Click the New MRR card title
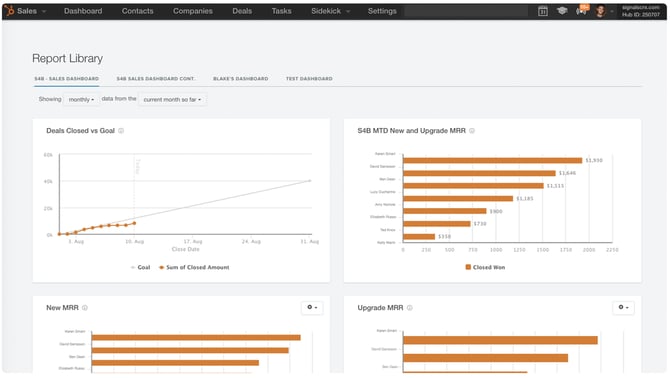Viewport: 670px width, 378px height. (62, 308)
